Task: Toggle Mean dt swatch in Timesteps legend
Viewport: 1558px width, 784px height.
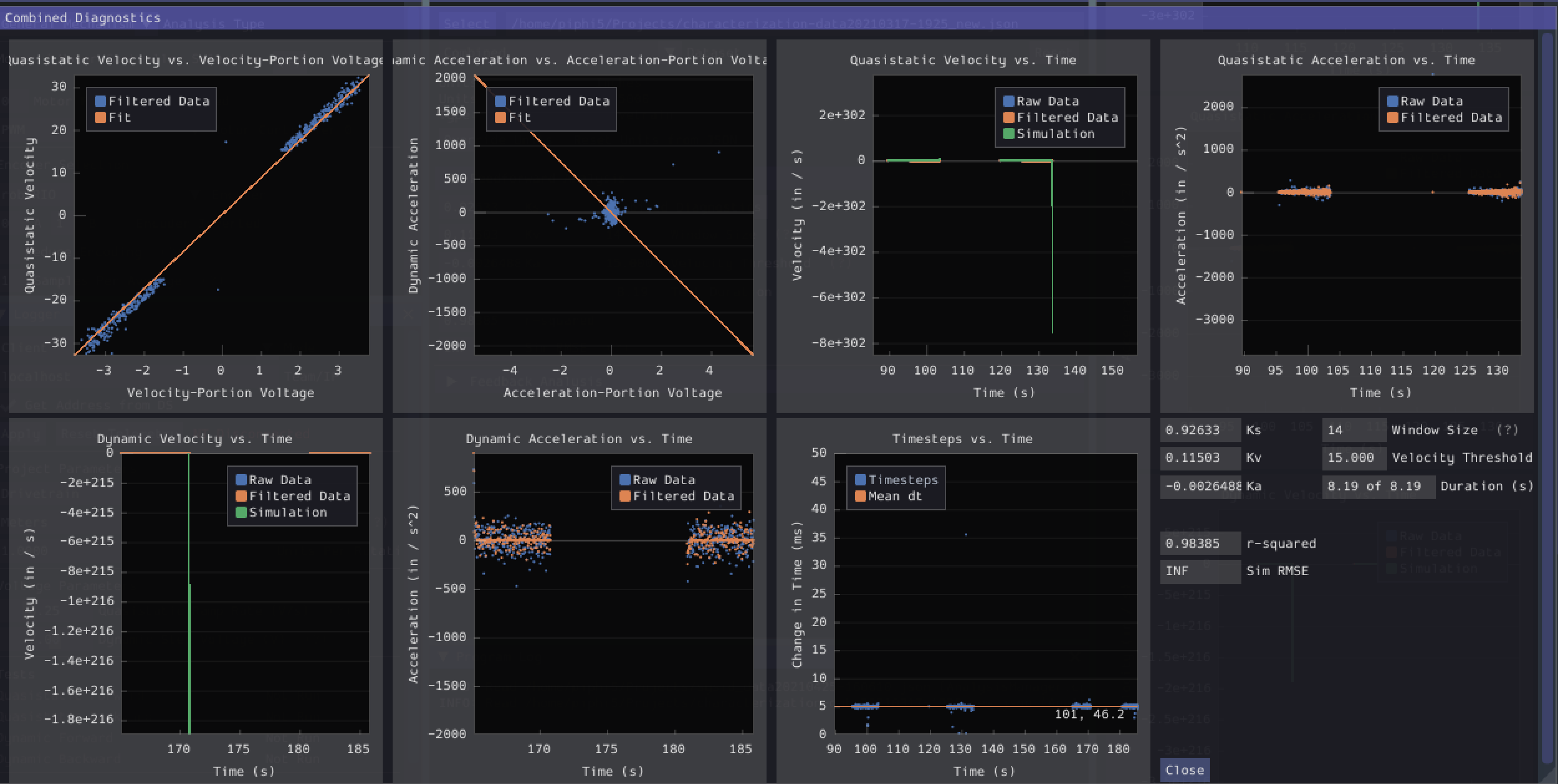Action: coord(861,496)
